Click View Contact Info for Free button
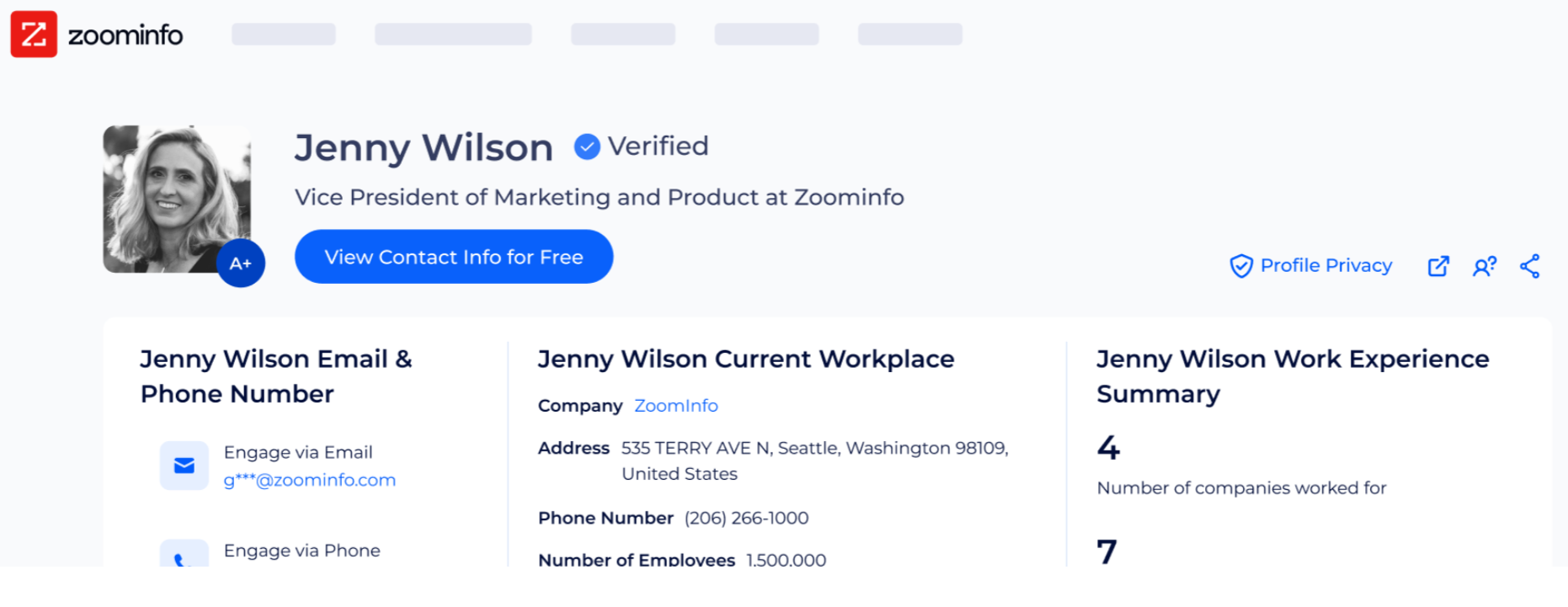 (454, 257)
